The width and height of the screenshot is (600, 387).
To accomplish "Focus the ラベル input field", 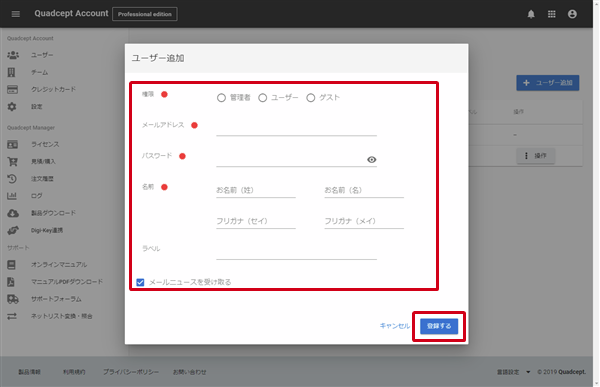I will point(297,252).
